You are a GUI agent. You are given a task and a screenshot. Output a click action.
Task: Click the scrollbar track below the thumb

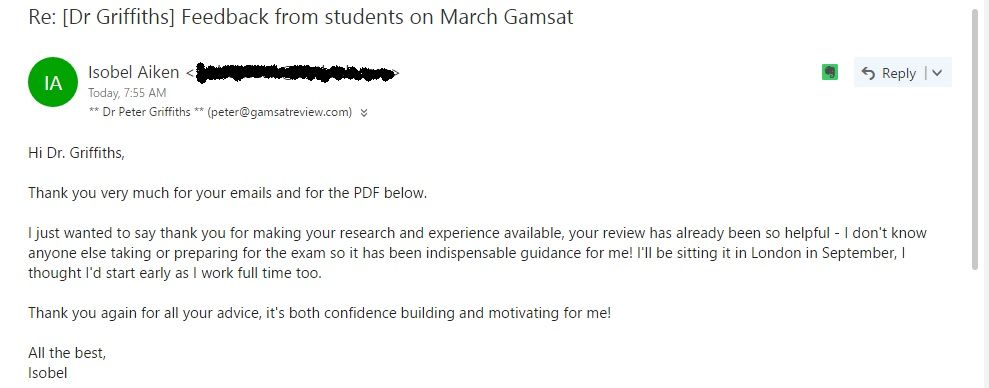coord(977,328)
